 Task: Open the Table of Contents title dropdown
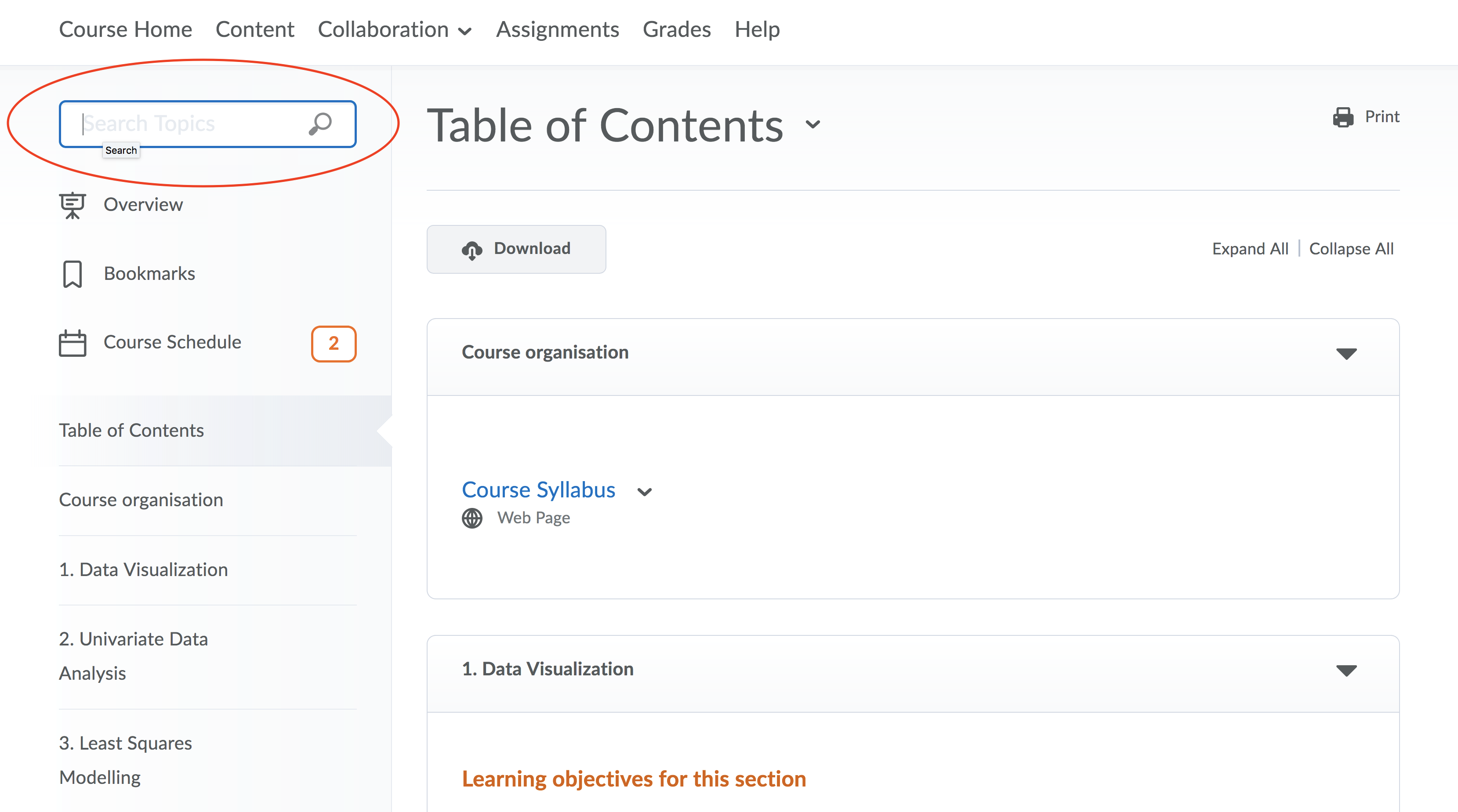(x=813, y=124)
